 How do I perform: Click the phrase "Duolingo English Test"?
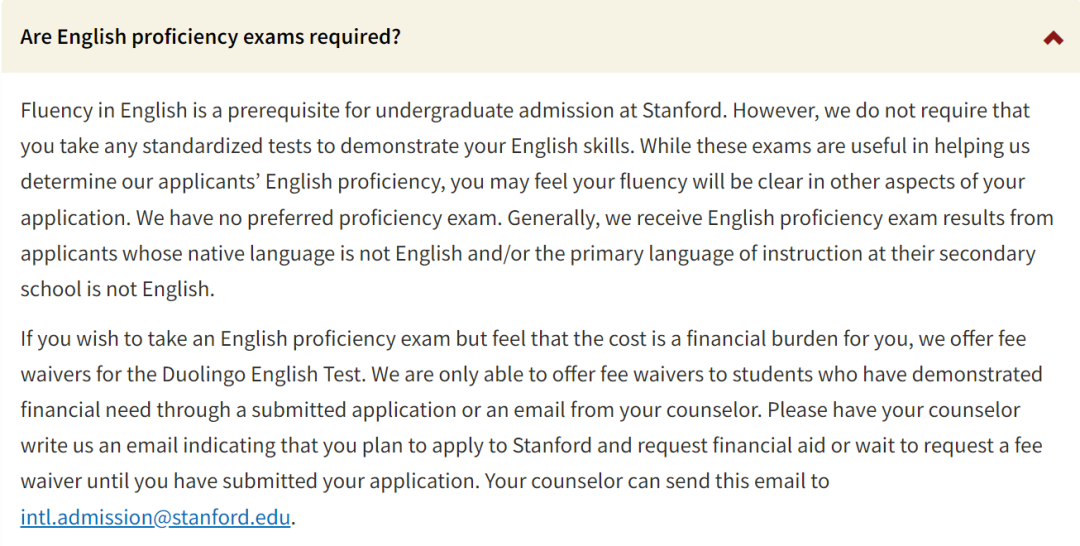[x=262, y=374]
